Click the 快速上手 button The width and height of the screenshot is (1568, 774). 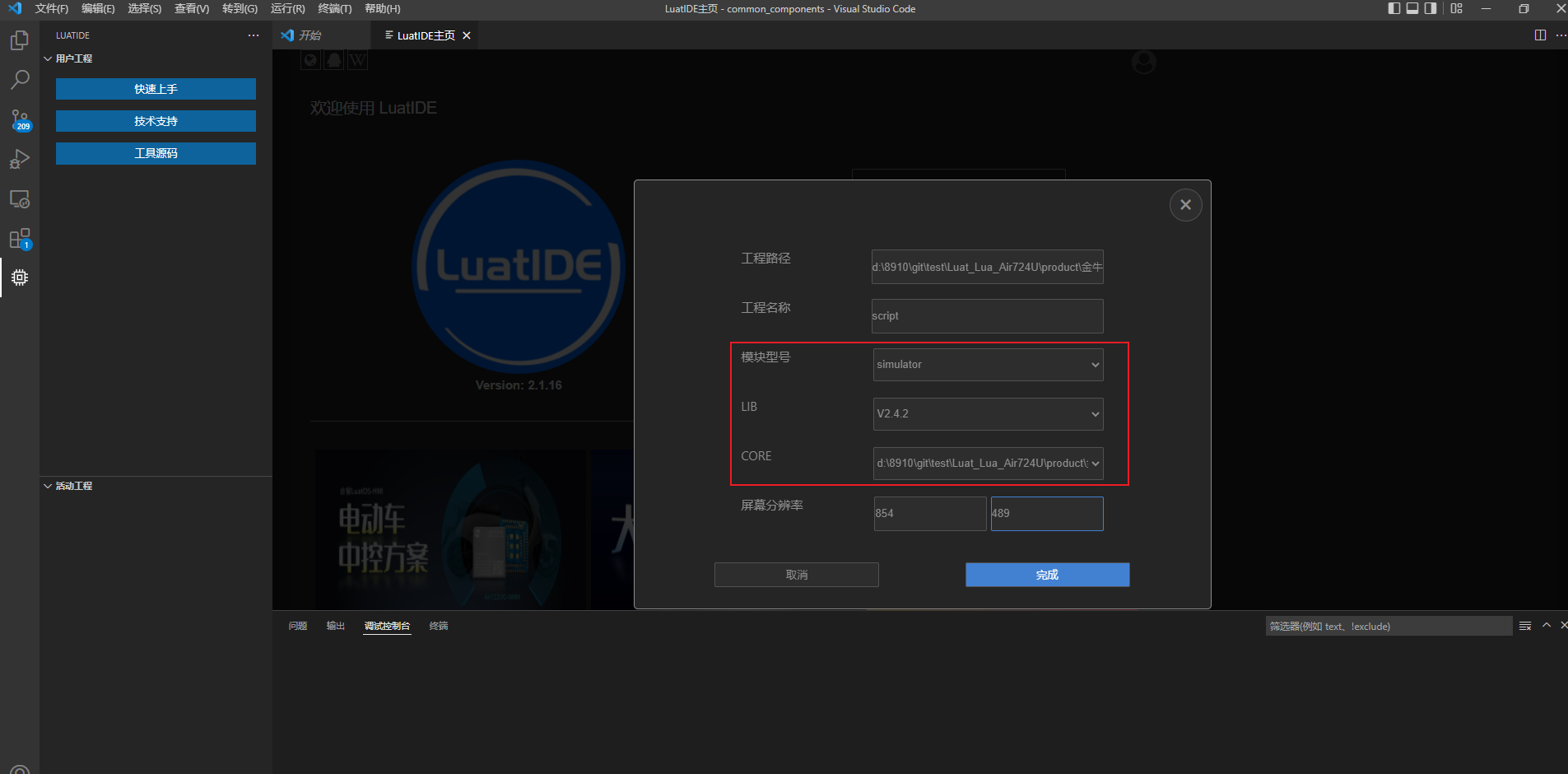coord(156,89)
